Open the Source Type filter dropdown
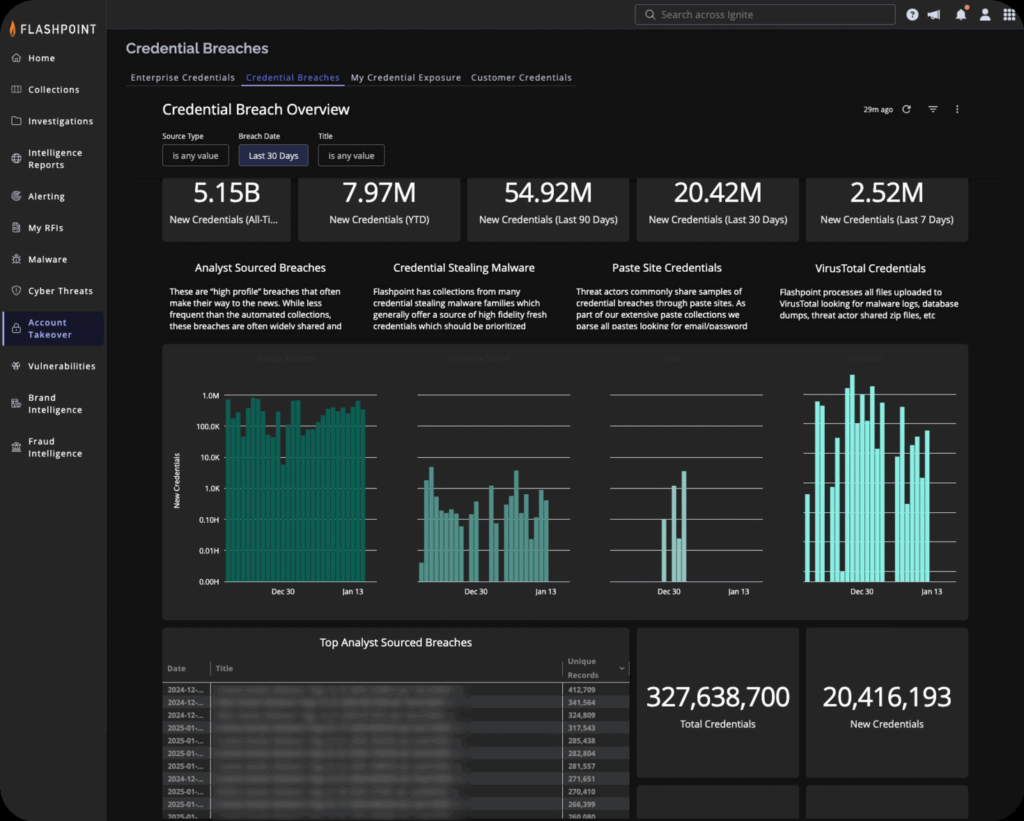This screenshot has width=1024, height=821. pyautogui.click(x=195, y=155)
